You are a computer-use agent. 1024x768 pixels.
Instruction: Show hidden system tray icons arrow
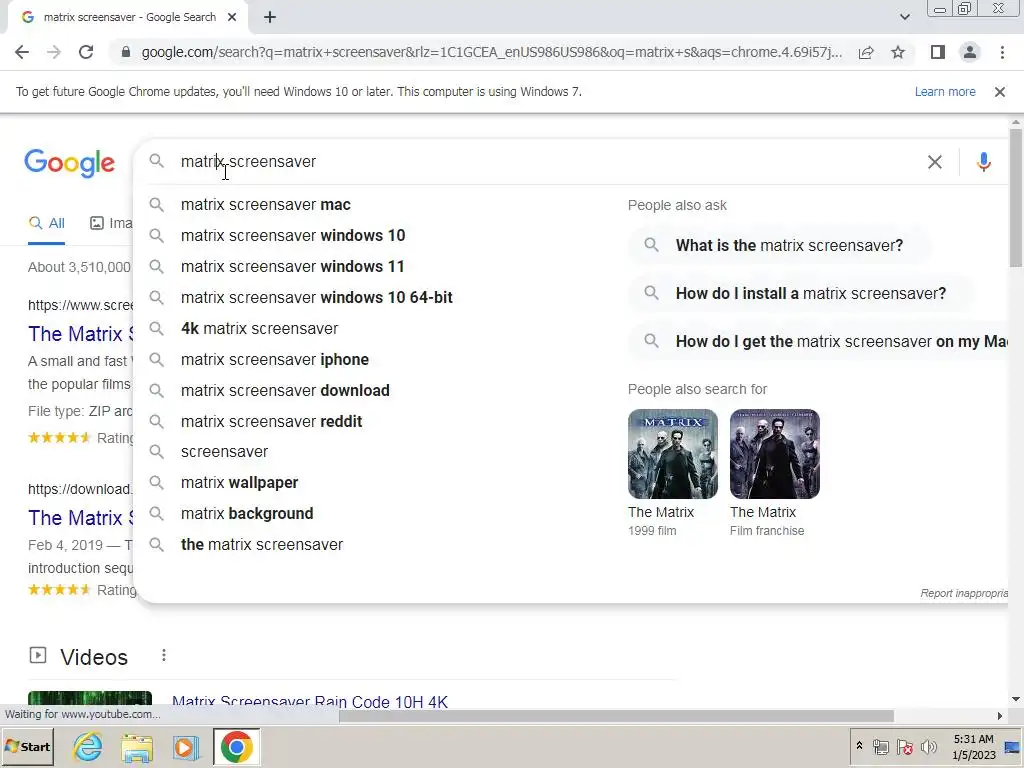coord(859,746)
